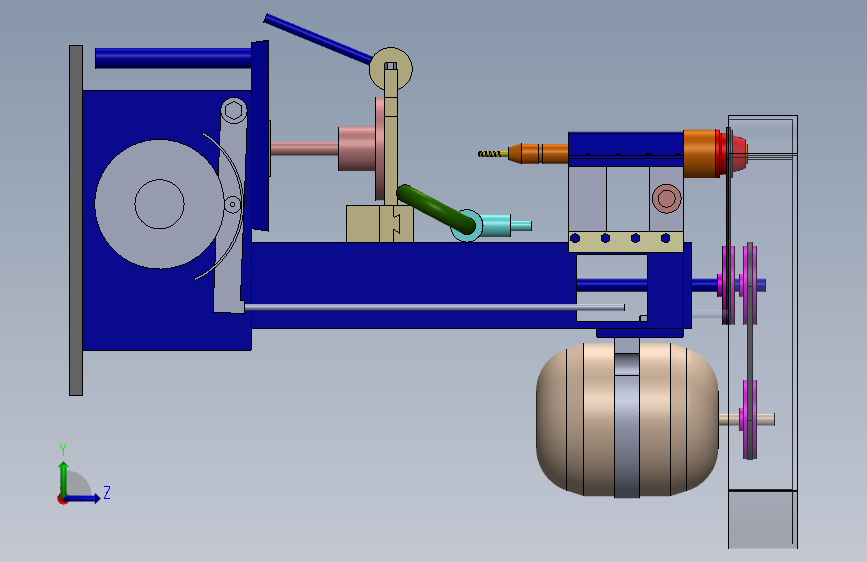Select the tan strip with four blue bolts

click(x=626, y=242)
